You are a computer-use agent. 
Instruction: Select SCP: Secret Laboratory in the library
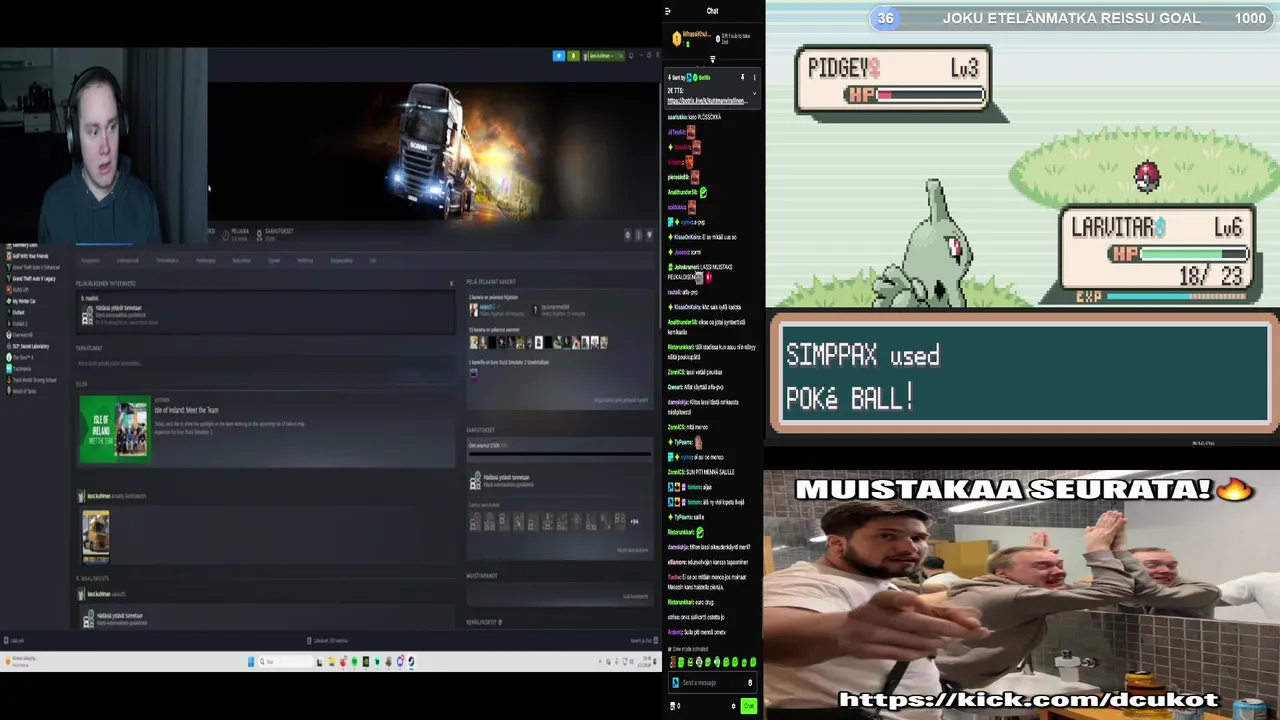pyautogui.click(x=28, y=346)
